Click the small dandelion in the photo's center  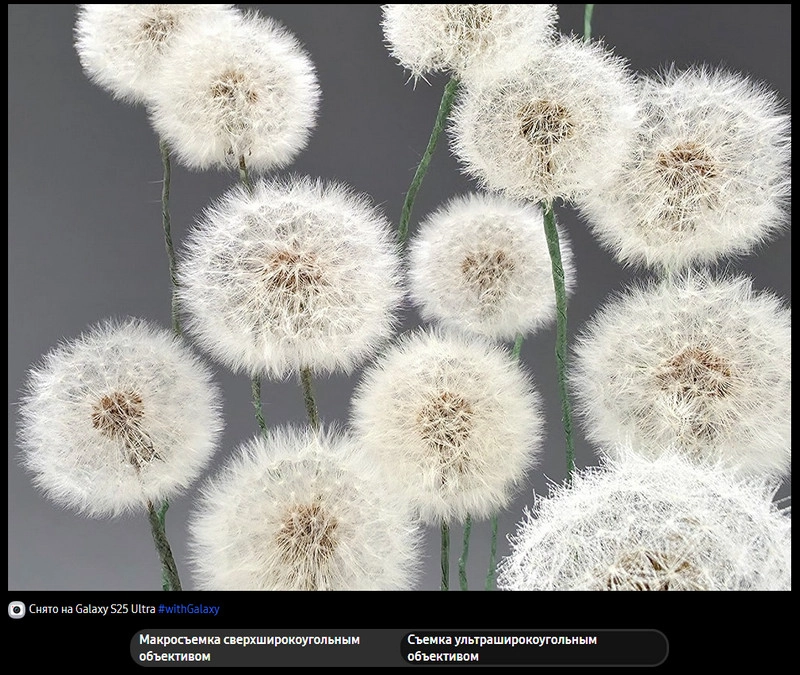[486, 265]
